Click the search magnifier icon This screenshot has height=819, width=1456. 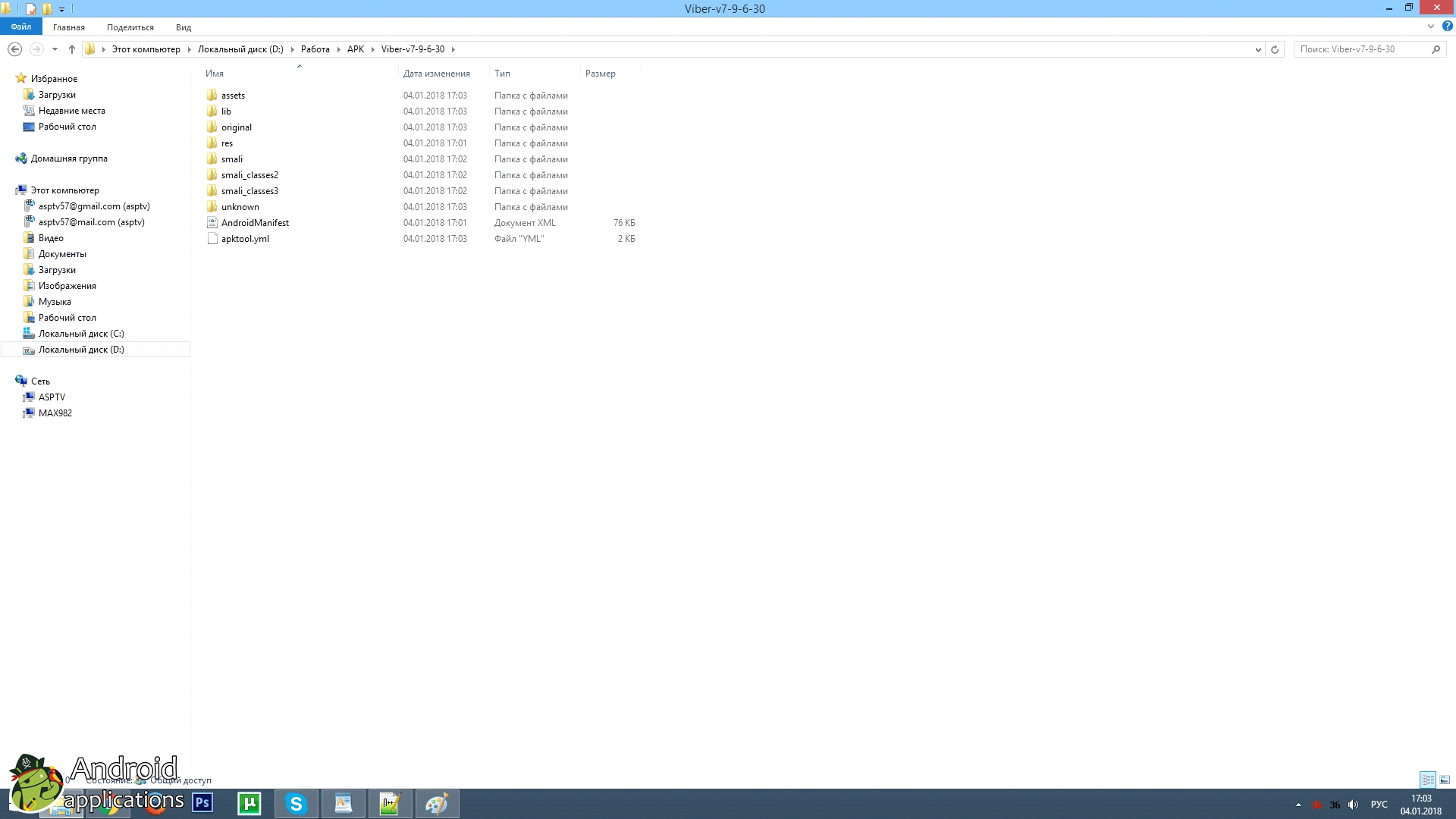tap(1436, 49)
